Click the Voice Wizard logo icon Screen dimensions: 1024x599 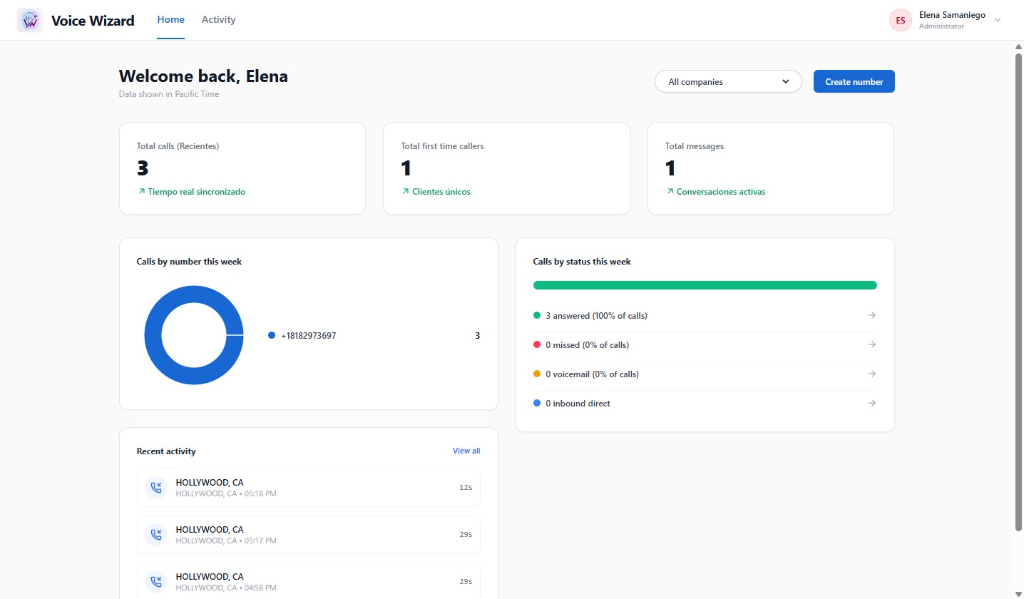29,20
